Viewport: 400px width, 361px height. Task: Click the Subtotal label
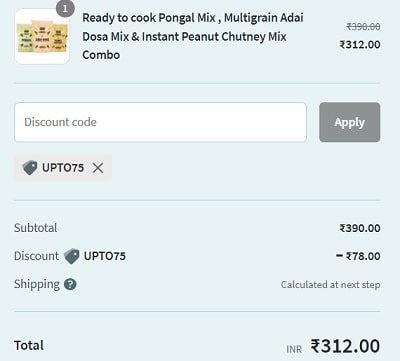click(x=35, y=228)
